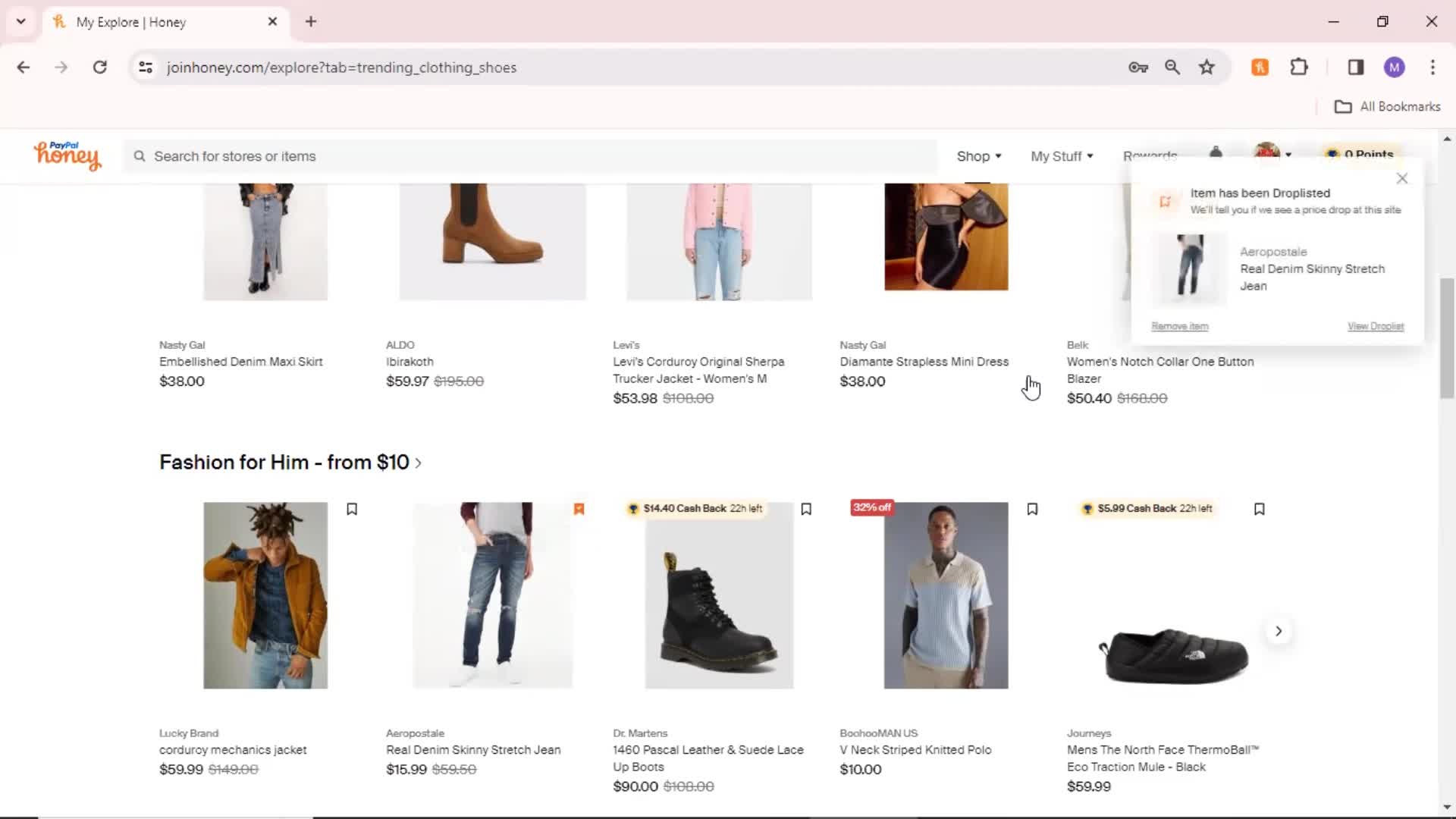
Task: Show next items in Fashion for Him carousel
Action: [1279, 631]
